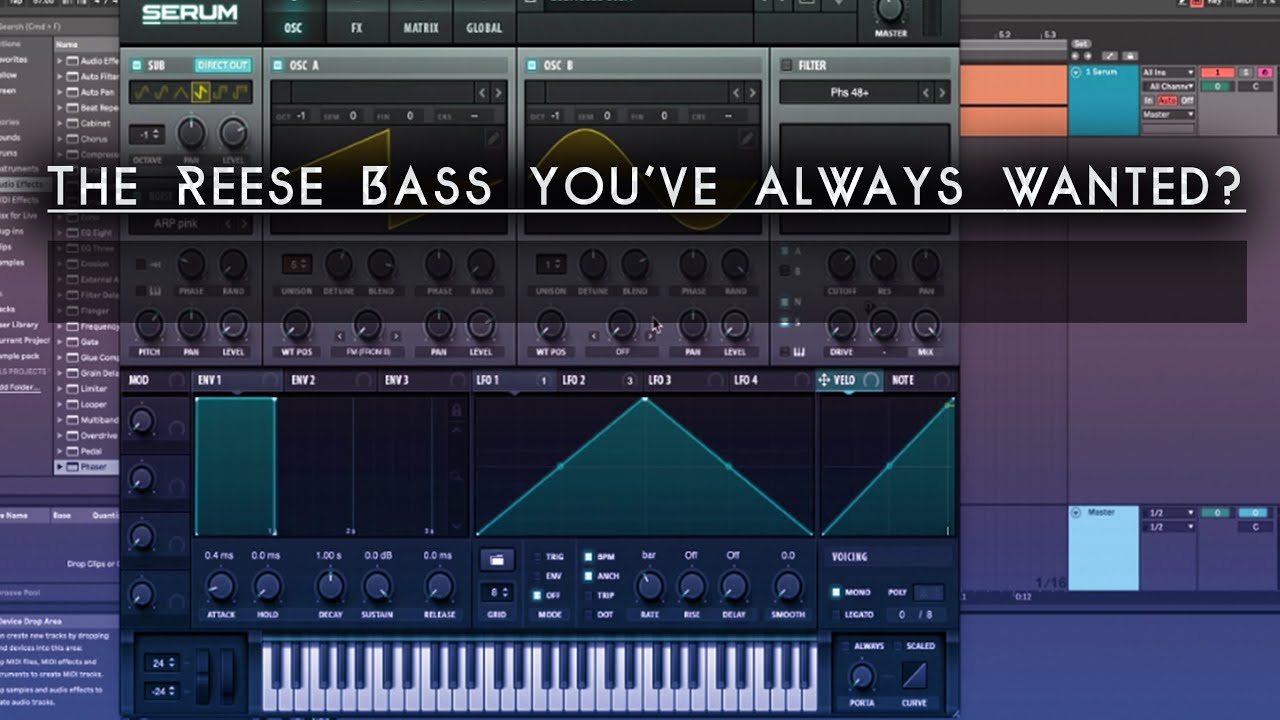Change the LFO grid size stepper
1280x720 pixels.
(497, 591)
